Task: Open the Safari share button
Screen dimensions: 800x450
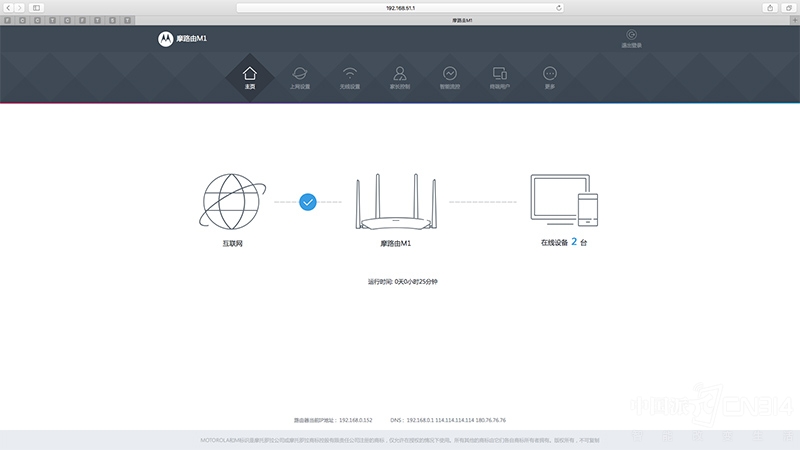Action: click(770, 8)
